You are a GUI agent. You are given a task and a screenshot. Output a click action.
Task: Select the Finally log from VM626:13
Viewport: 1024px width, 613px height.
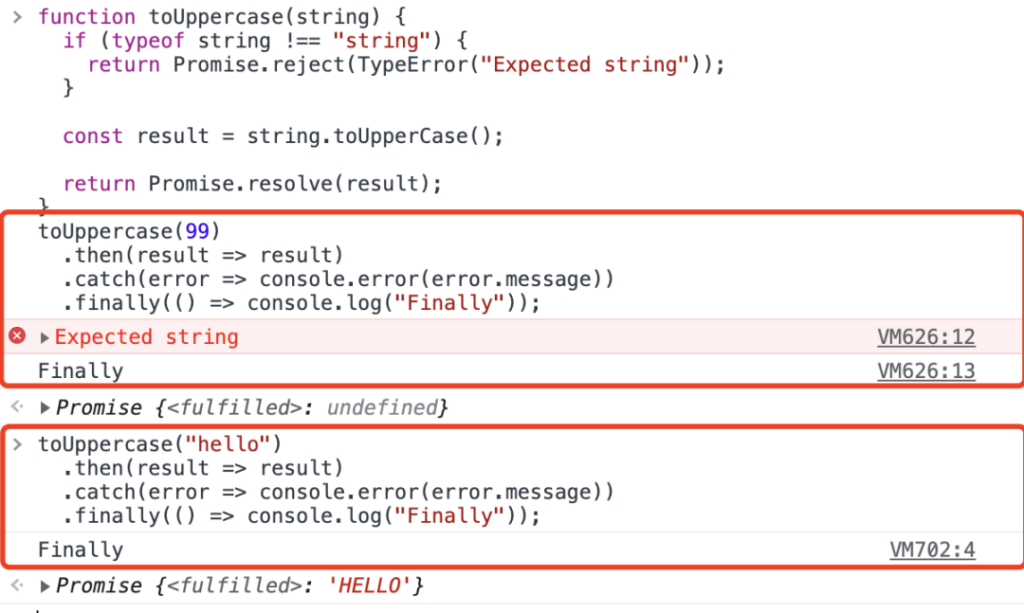point(80,371)
